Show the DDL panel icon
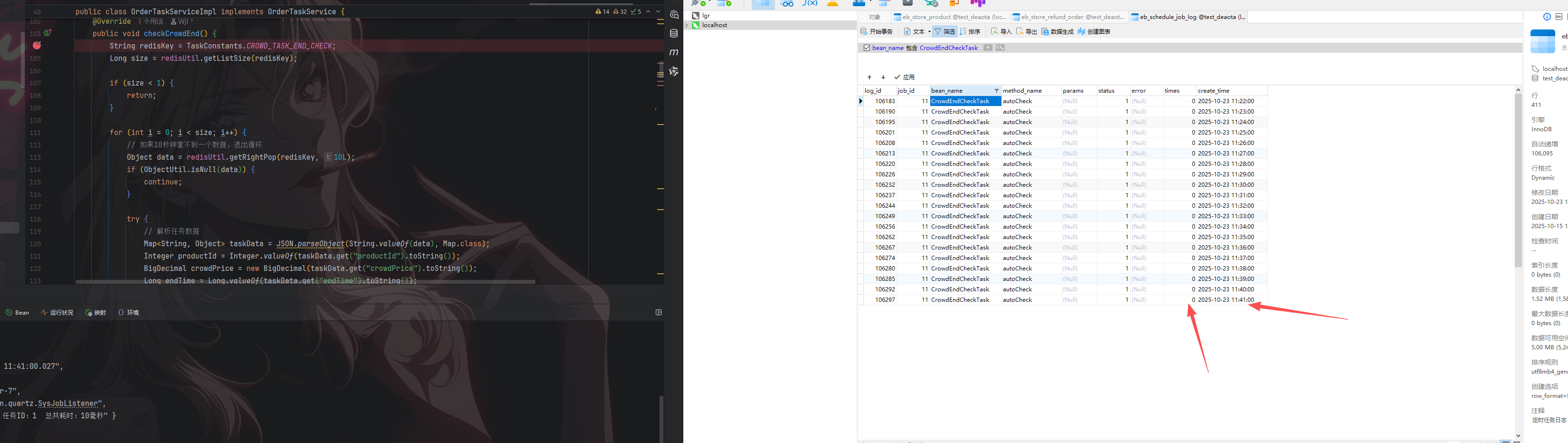Viewport: 1568px width, 443px height. pyautogui.click(x=1559, y=17)
